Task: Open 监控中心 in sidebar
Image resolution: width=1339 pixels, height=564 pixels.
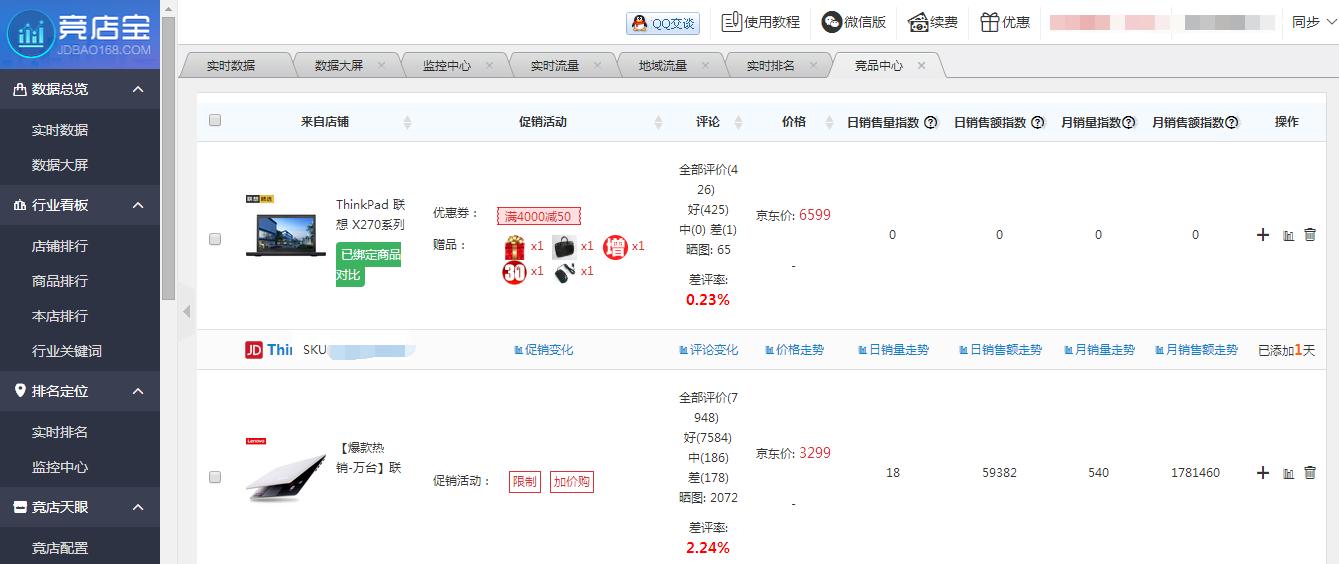Action: click(60, 467)
